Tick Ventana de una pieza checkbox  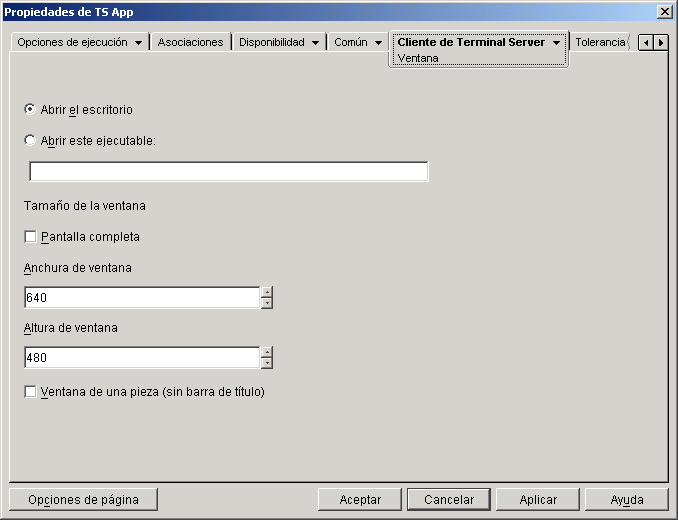(x=30, y=392)
